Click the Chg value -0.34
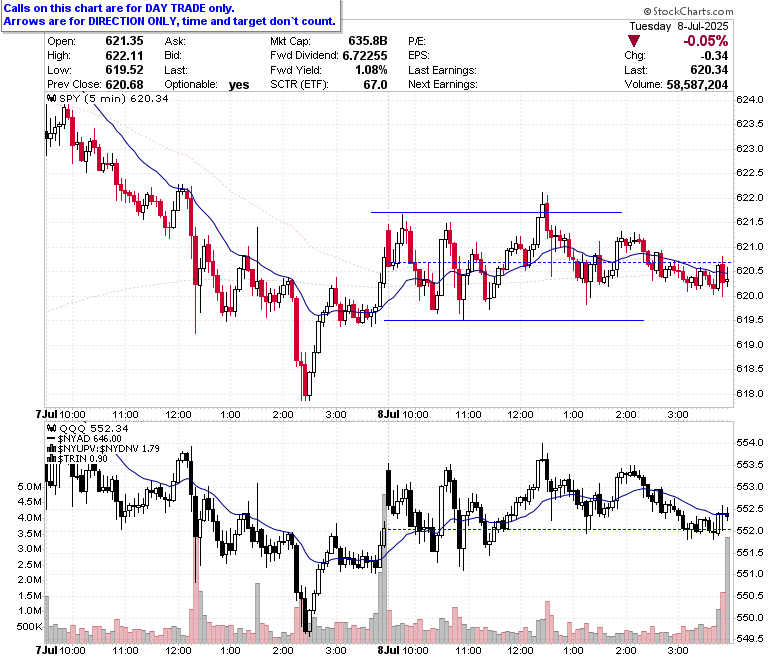The width and height of the screenshot is (780, 659). (714, 55)
